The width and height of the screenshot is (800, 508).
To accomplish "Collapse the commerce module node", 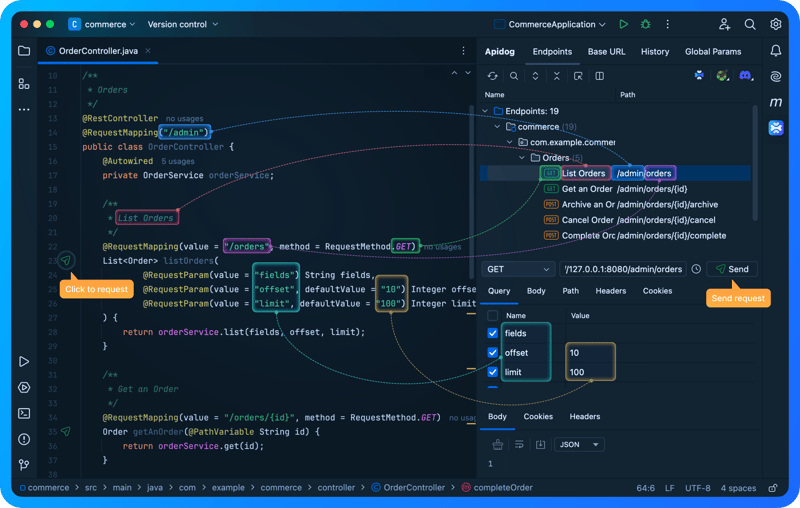I will 497,126.
